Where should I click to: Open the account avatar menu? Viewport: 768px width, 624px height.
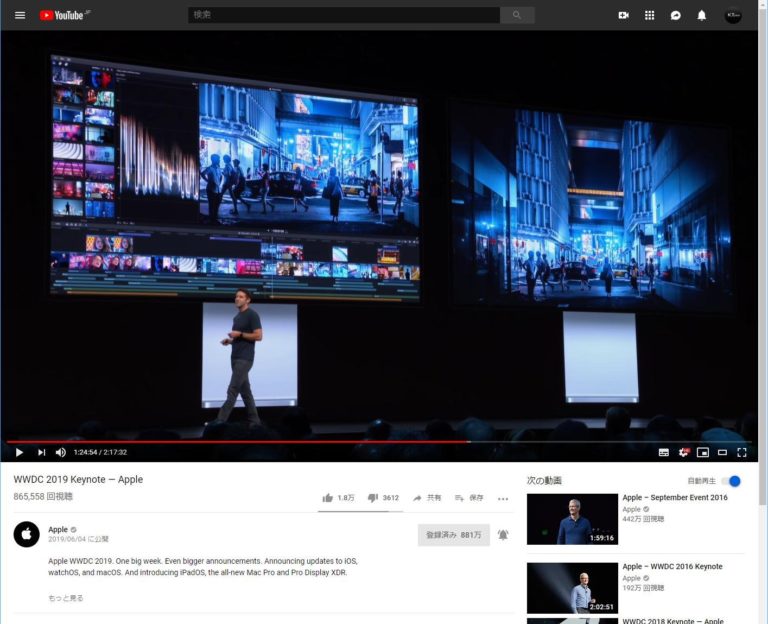pos(733,15)
